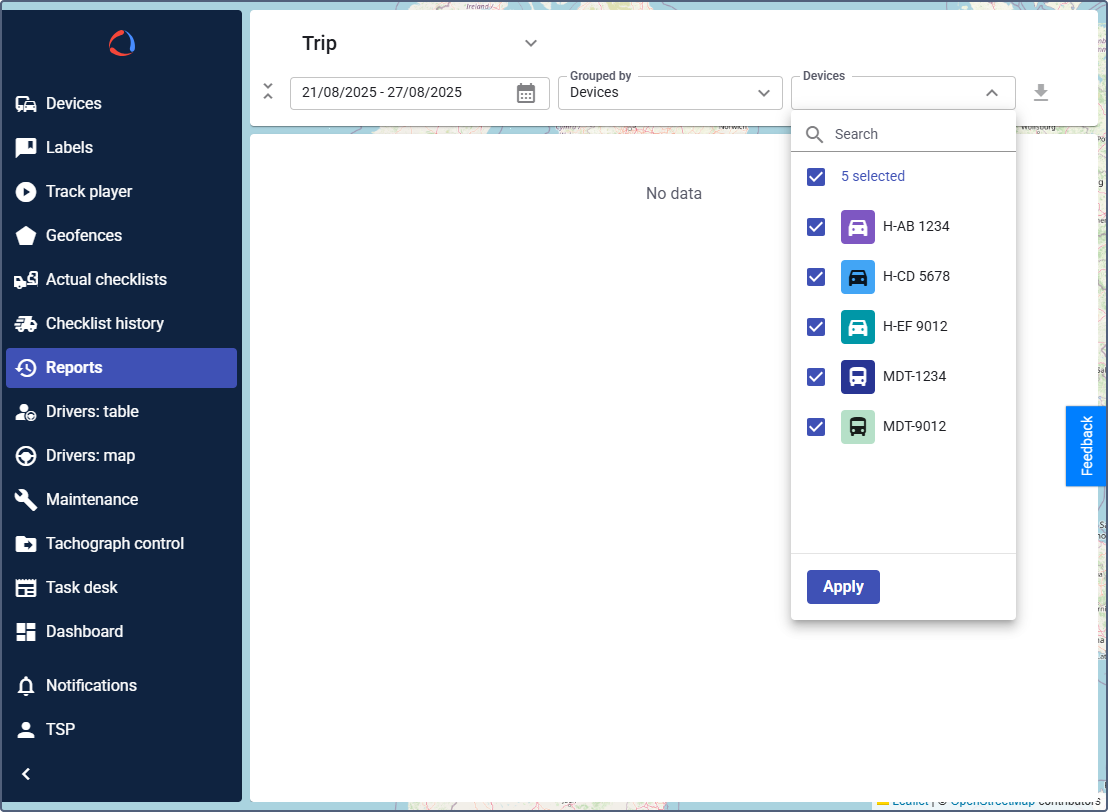Collapse the Devices dropdown chevron

(x=991, y=93)
